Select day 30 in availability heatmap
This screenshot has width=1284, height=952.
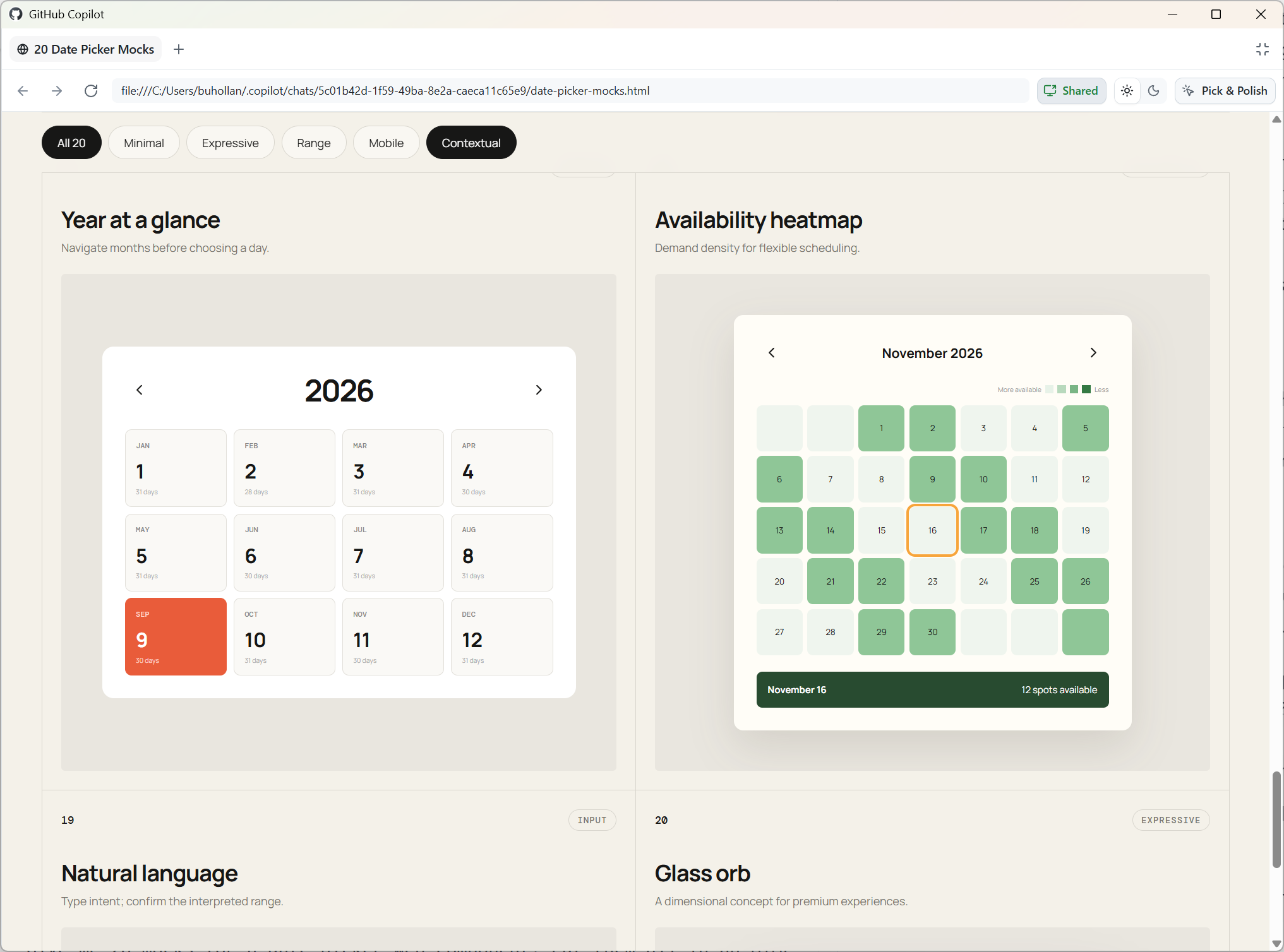932,632
